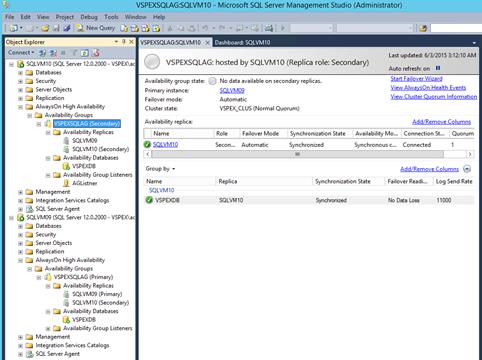Click the dashboard health status circle icon
Viewport: 482px width, 360px height.
point(152,62)
